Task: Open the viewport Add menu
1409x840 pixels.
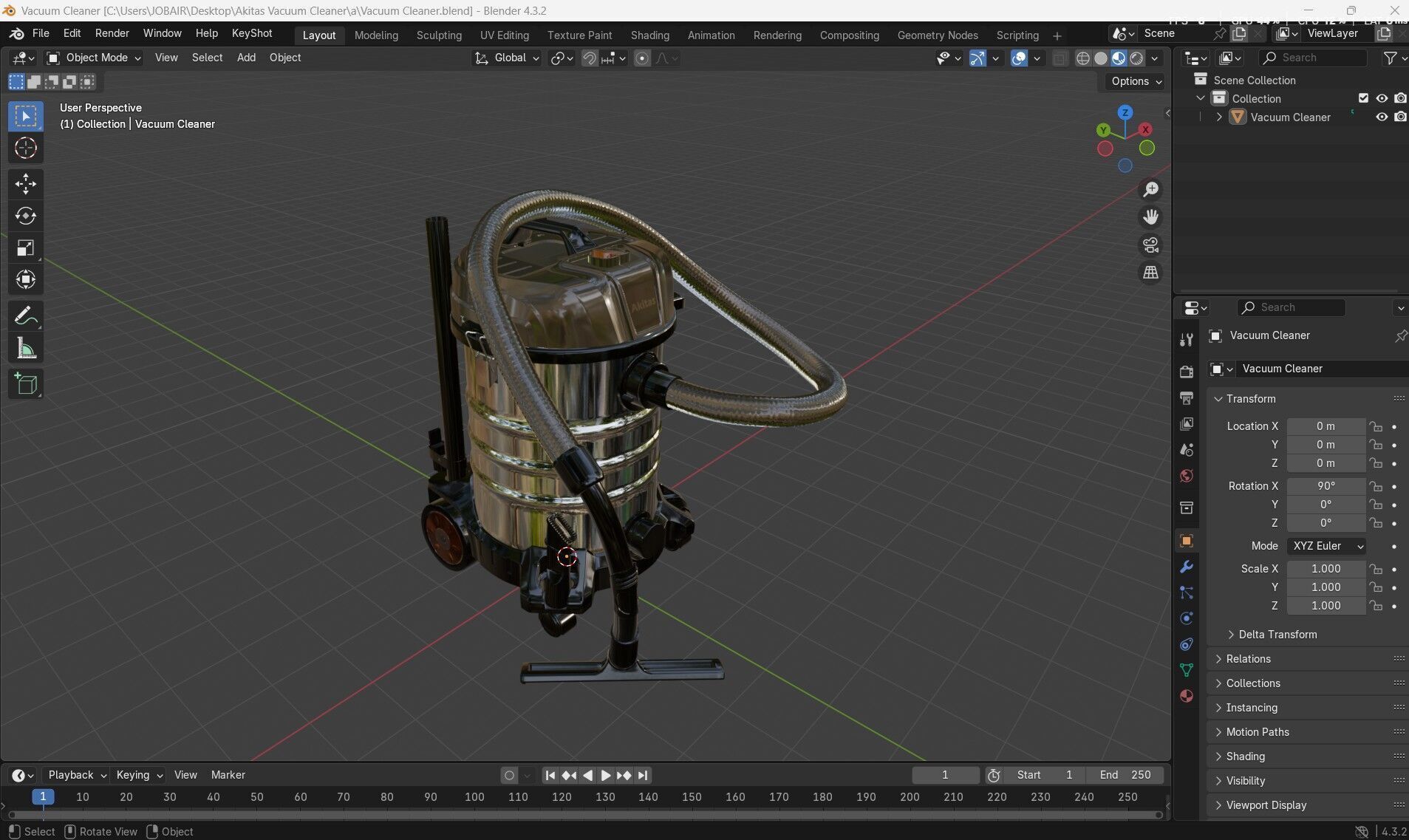Action: 246,58
